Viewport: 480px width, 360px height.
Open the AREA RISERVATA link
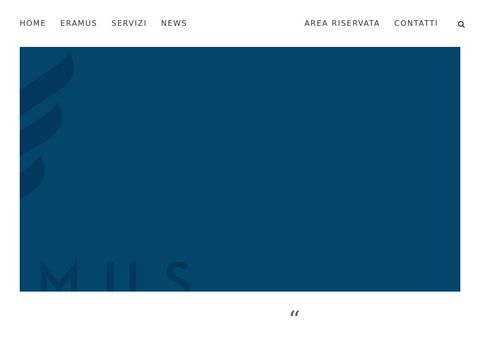[x=342, y=23]
